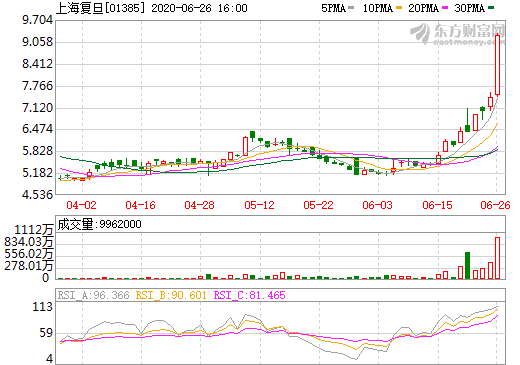Viewport: 520px width, 365px height.
Task: Click the tall red candlestick before 05-12
Action: click(245, 146)
